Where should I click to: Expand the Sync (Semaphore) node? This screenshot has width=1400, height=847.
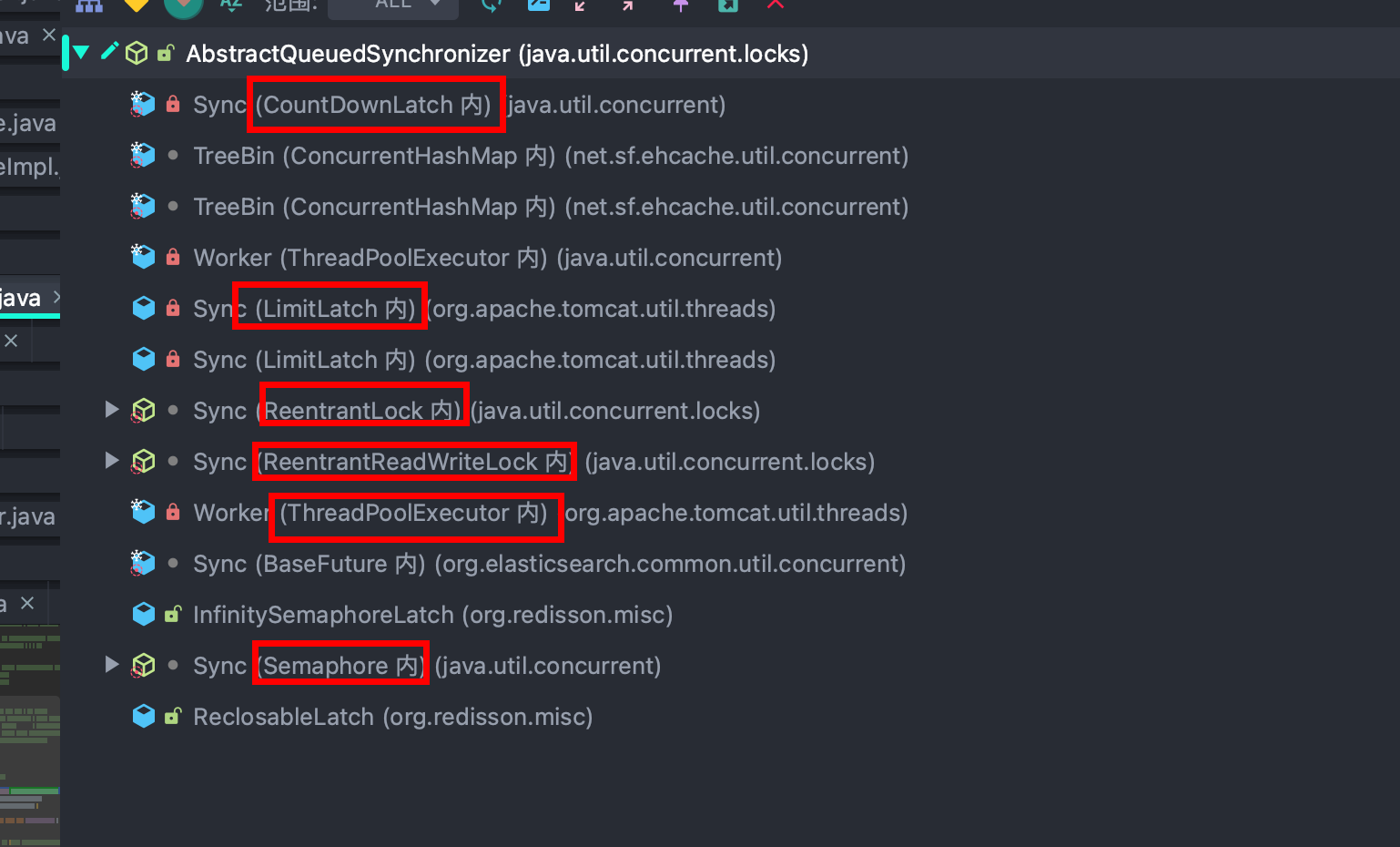coord(112,665)
